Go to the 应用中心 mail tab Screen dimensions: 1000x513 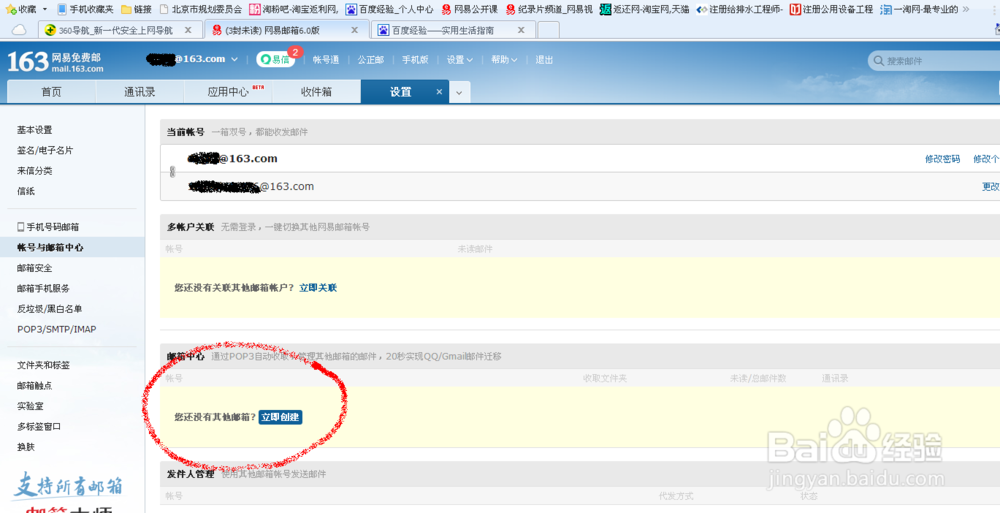pos(228,92)
